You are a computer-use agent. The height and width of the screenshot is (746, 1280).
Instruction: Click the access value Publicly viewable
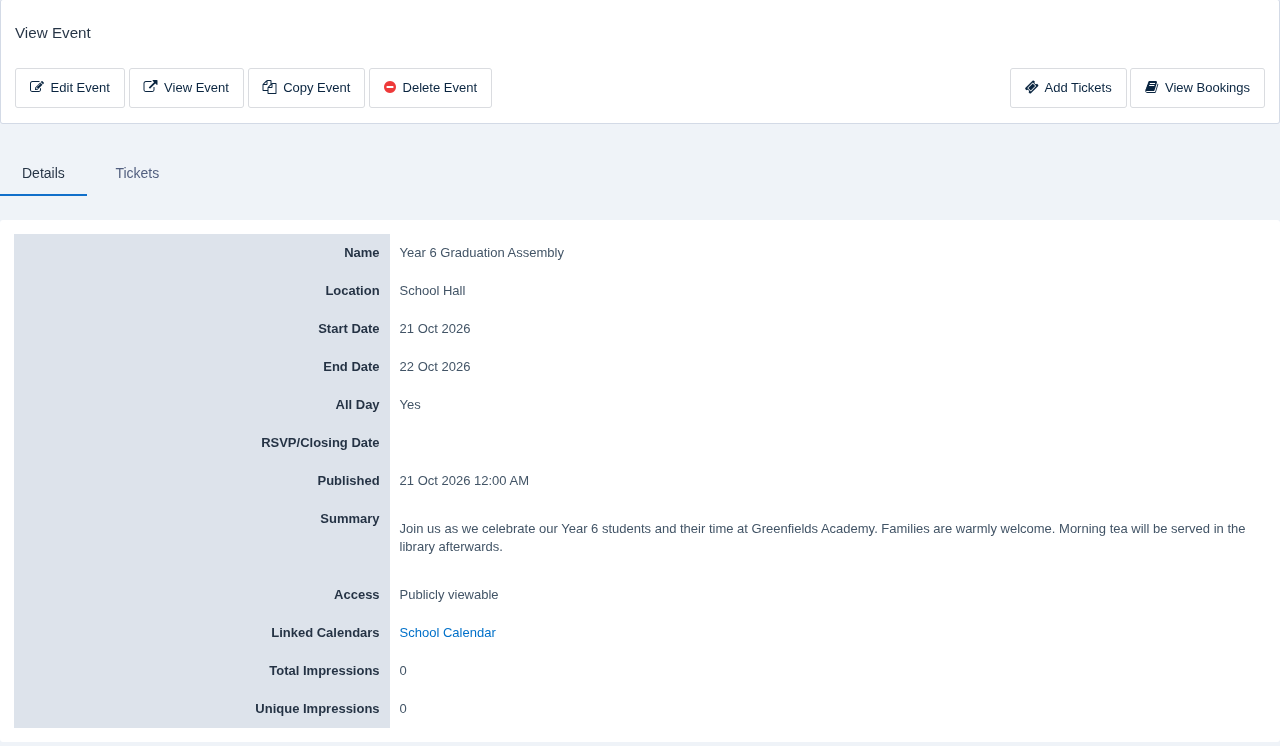pyautogui.click(x=449, y=595)
